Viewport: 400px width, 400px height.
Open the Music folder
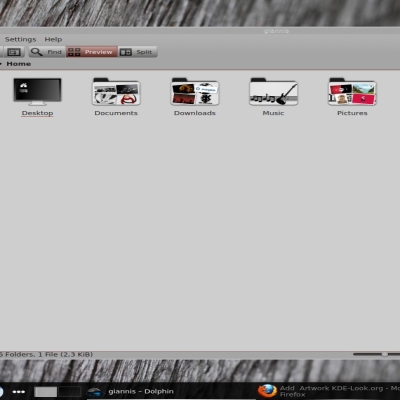pos(273,91)
